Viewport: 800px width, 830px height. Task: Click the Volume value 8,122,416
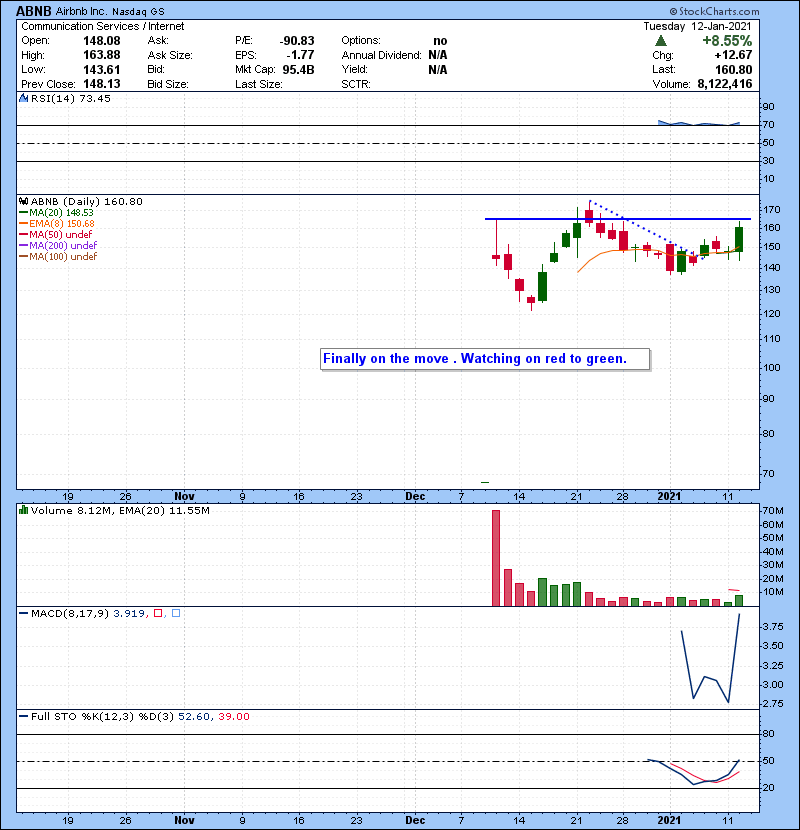(x=725, y=84)
